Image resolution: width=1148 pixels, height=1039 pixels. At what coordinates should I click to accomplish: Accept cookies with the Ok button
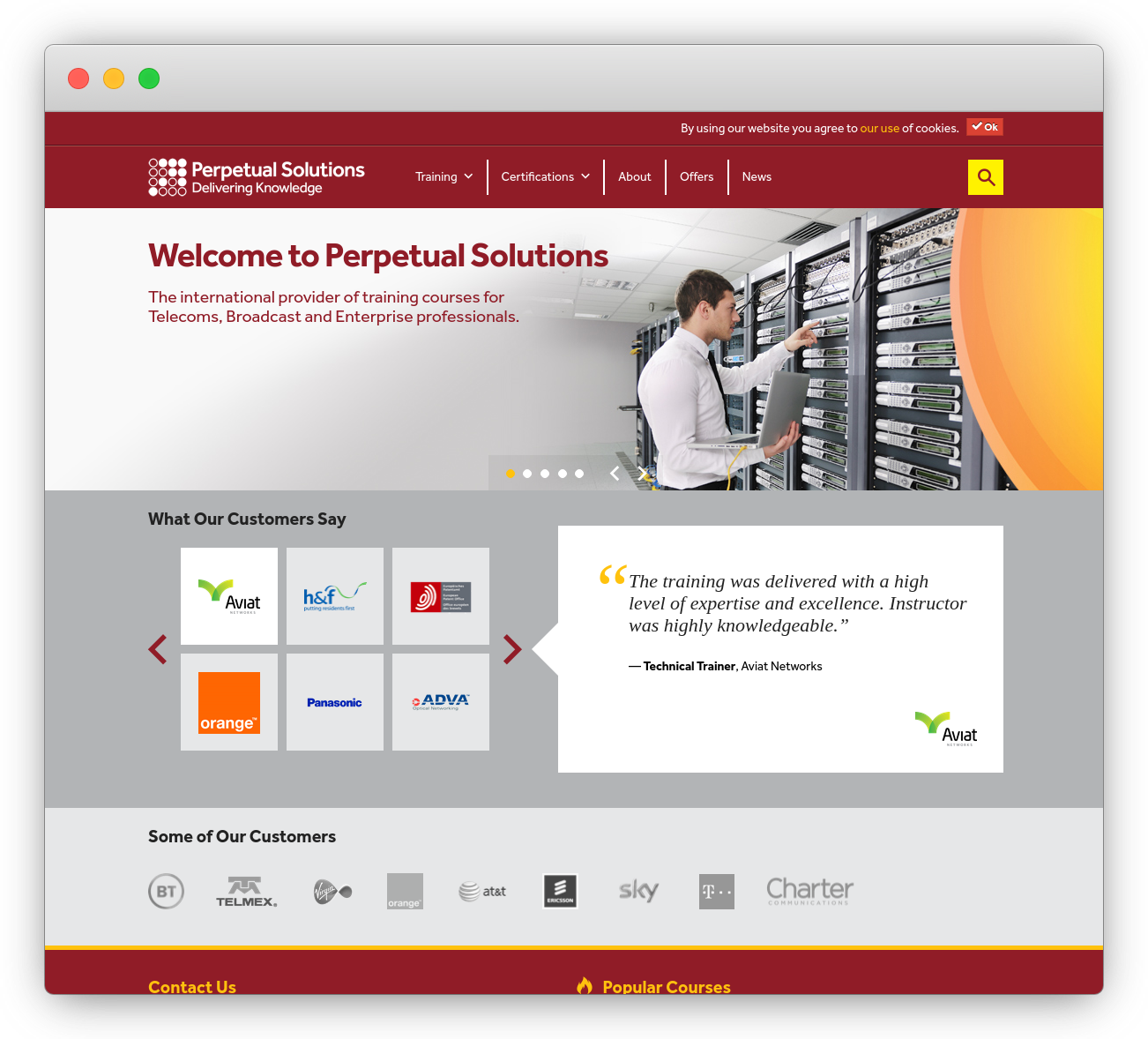985,127
